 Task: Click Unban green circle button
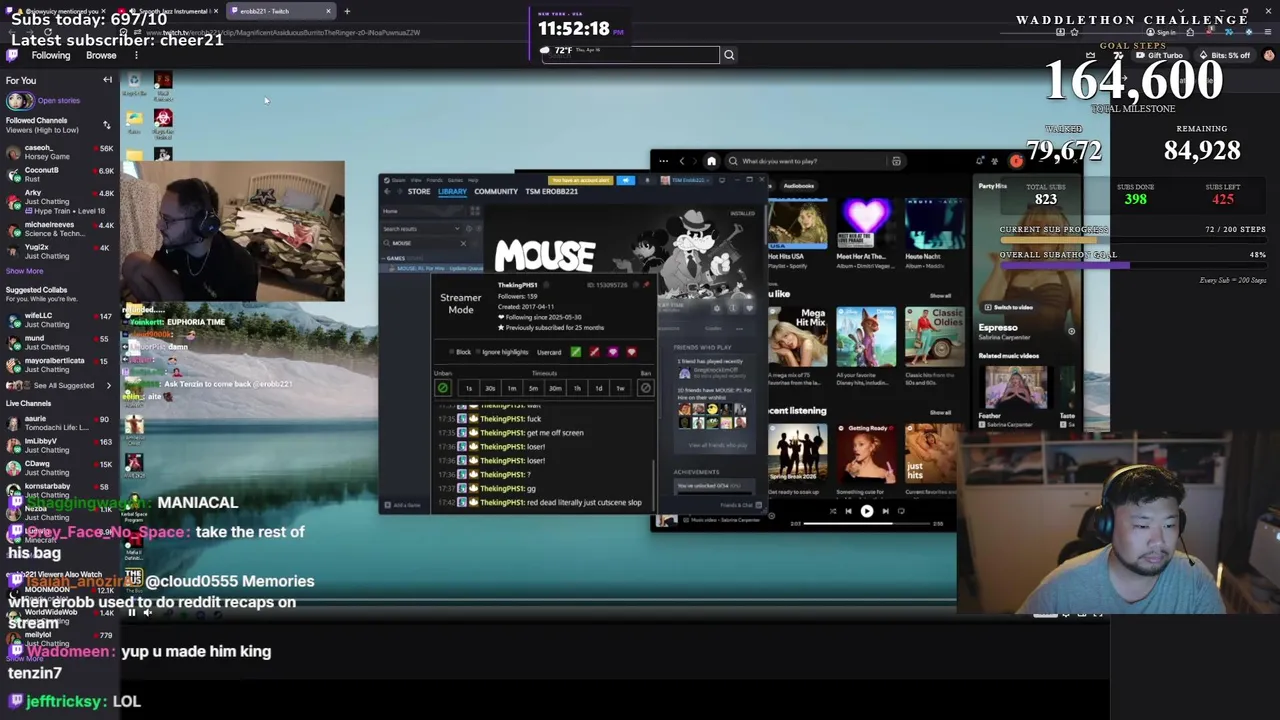tap(443, 388)
